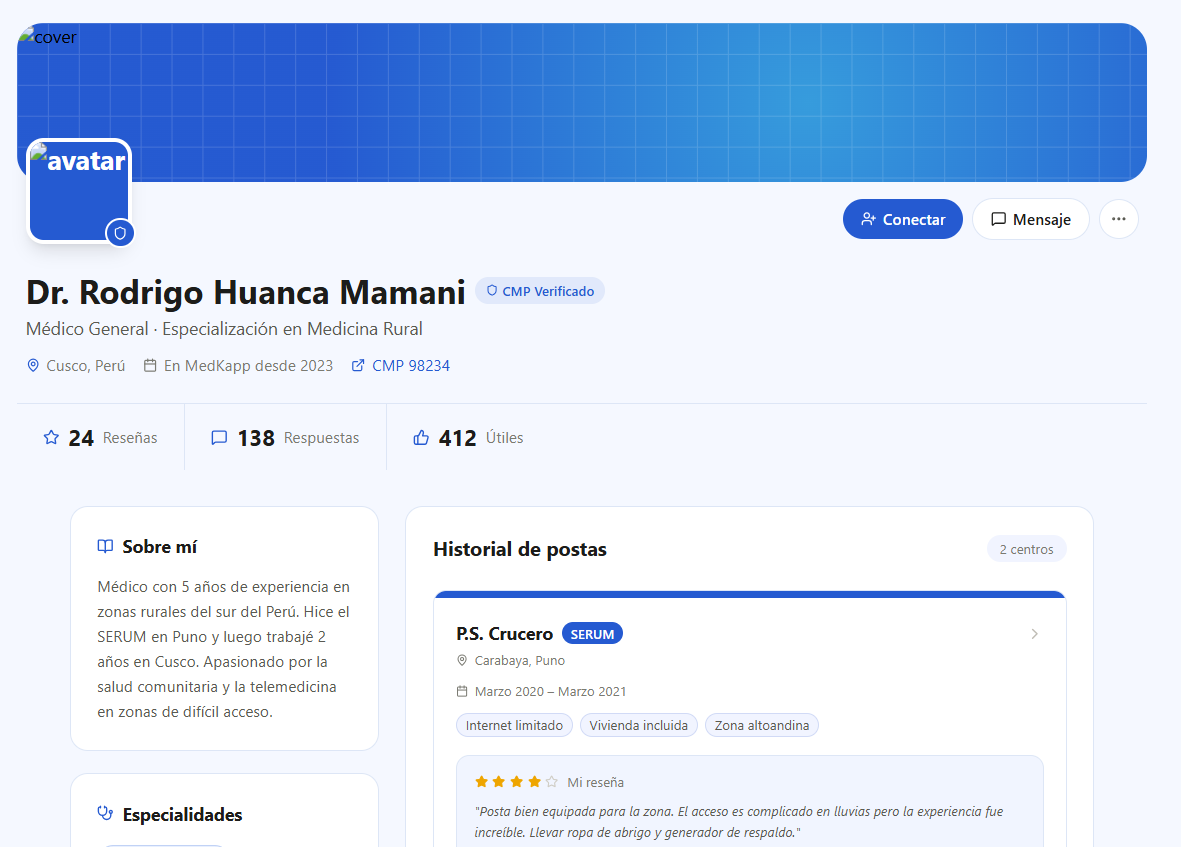Click the first rating star in Mi reseña

pyautogui.click(x=481, y=781)
